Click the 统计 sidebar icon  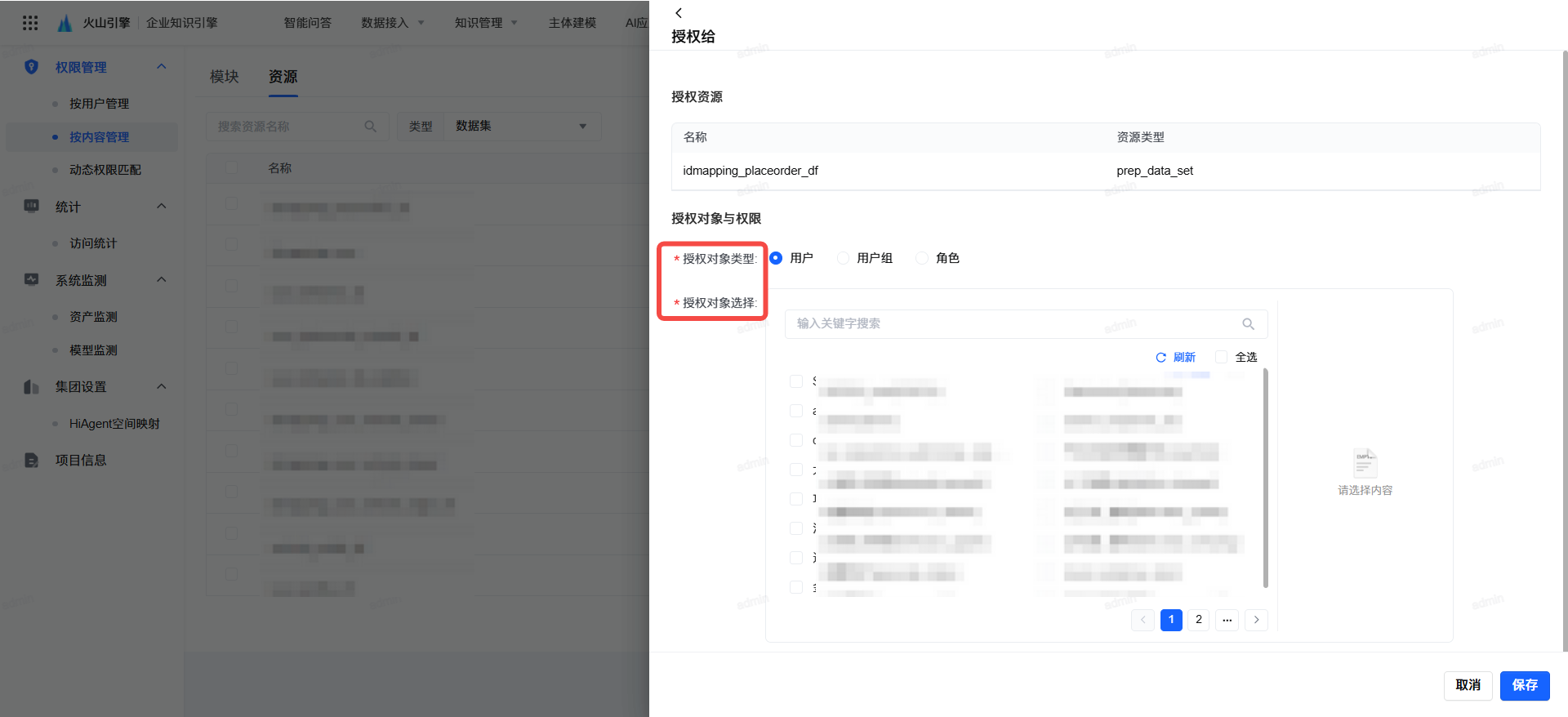coord(32,207)
